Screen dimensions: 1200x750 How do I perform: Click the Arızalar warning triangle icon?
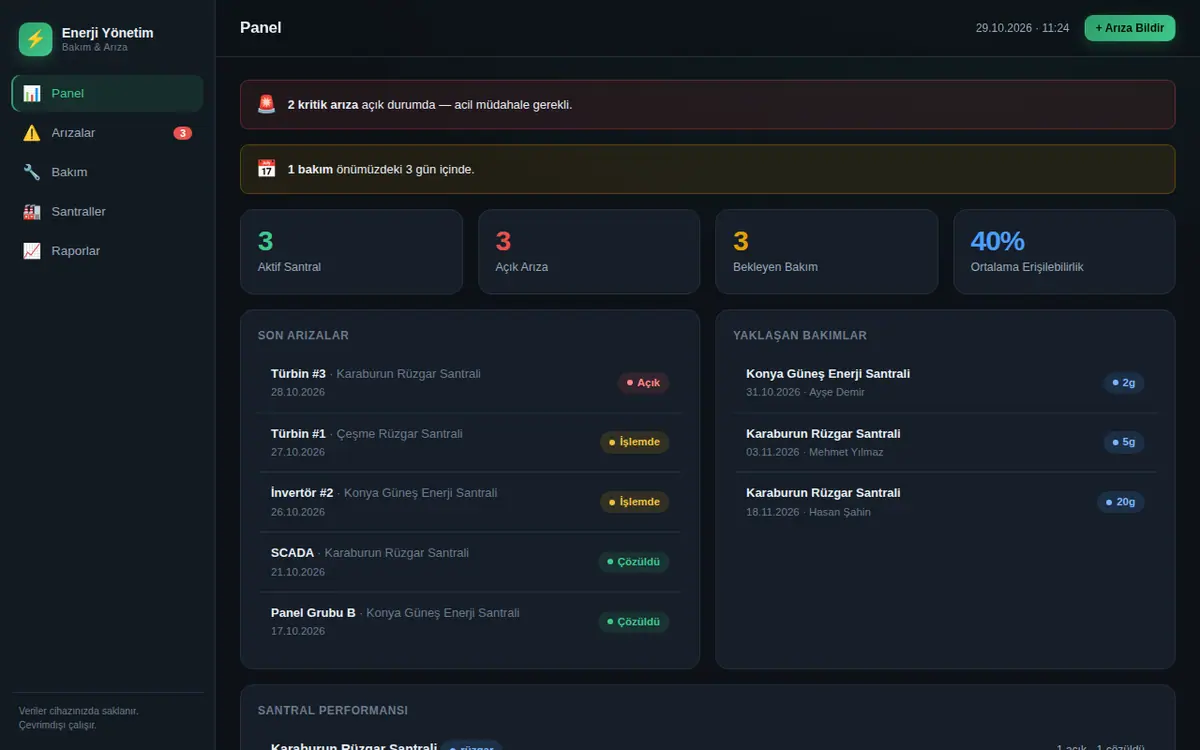point(32,133)
